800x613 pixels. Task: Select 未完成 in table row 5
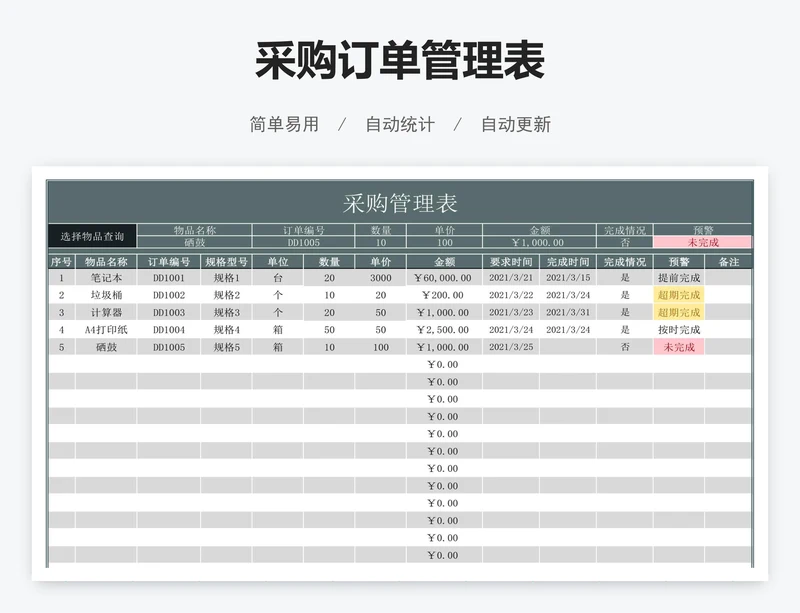pos(679,347)
